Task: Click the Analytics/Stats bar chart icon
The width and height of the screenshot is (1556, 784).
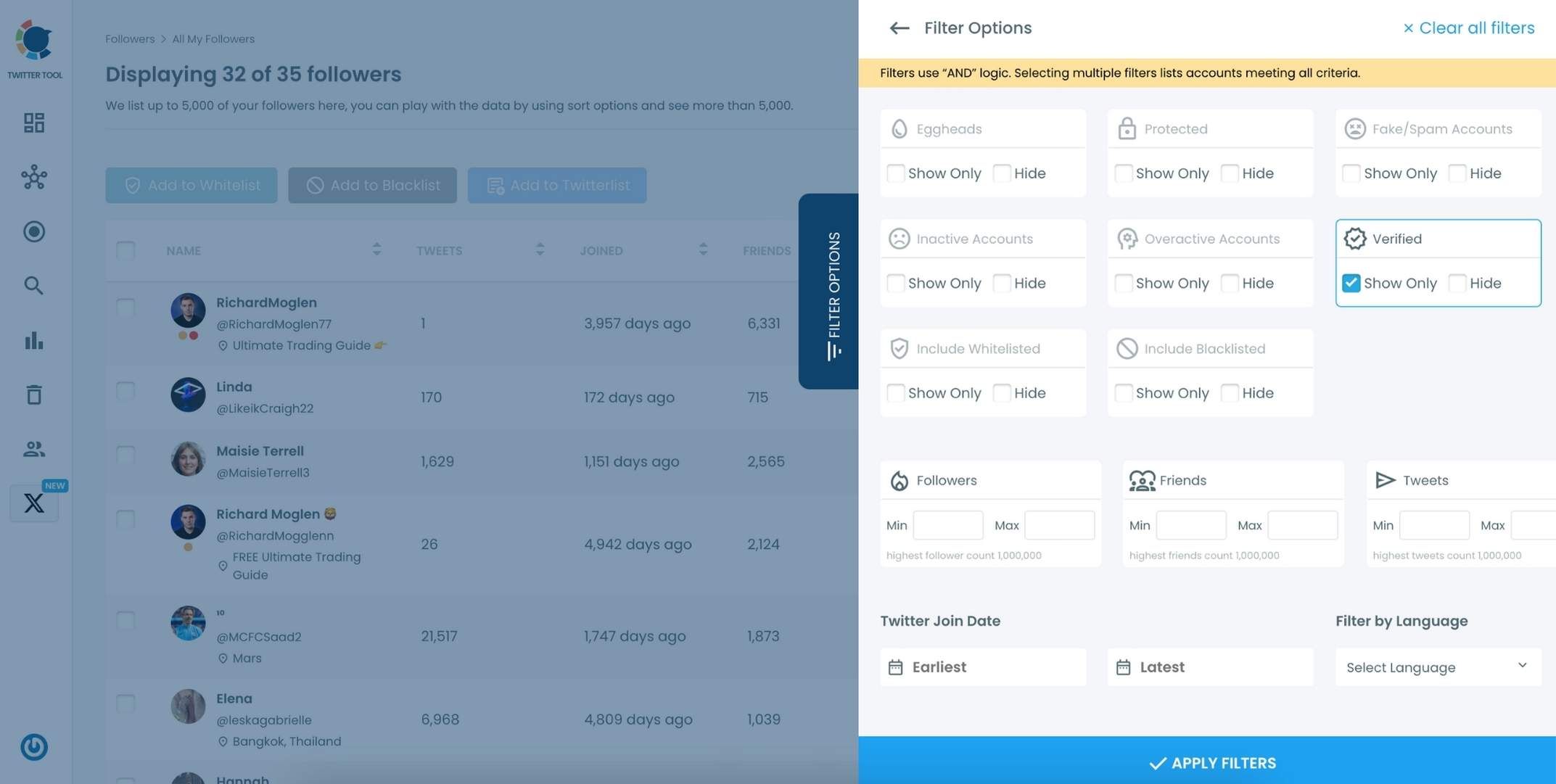Action: pyautogui.click(x=34, y=341)
